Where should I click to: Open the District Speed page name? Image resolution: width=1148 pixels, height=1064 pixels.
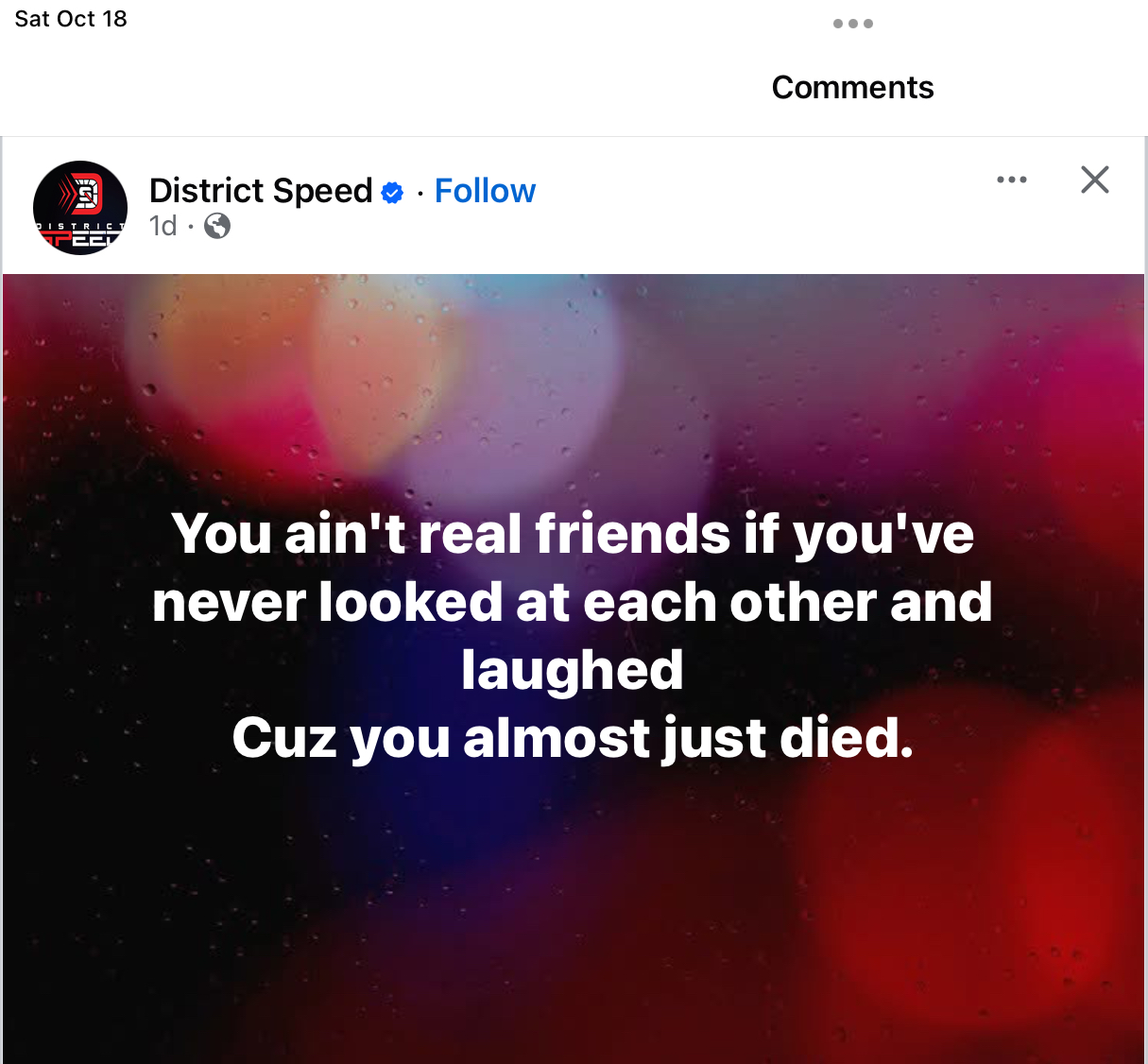coord(261,191)
